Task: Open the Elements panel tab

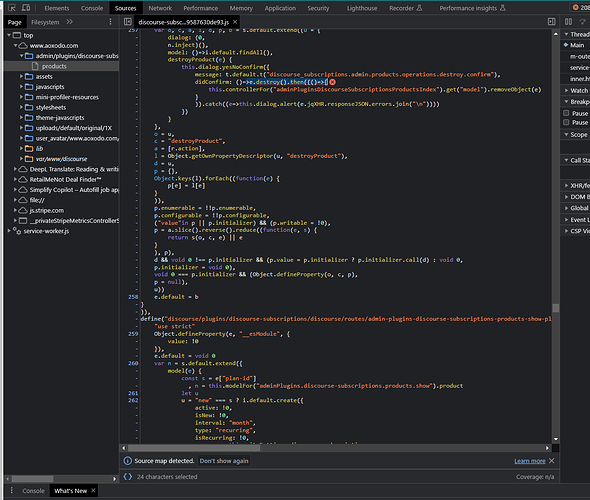Action: coord(57,8)
